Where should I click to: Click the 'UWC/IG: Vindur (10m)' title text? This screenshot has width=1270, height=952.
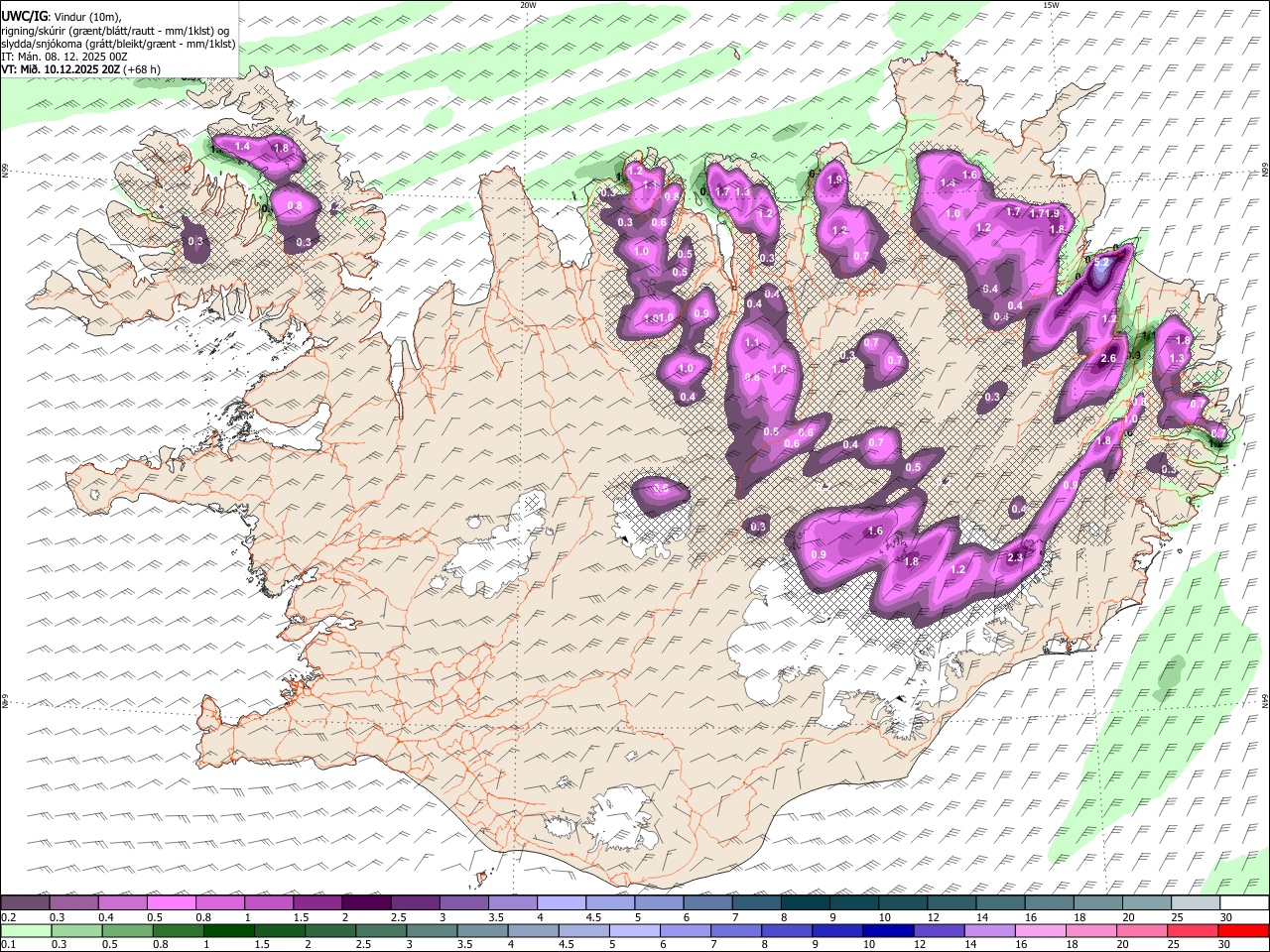(61, 16)
